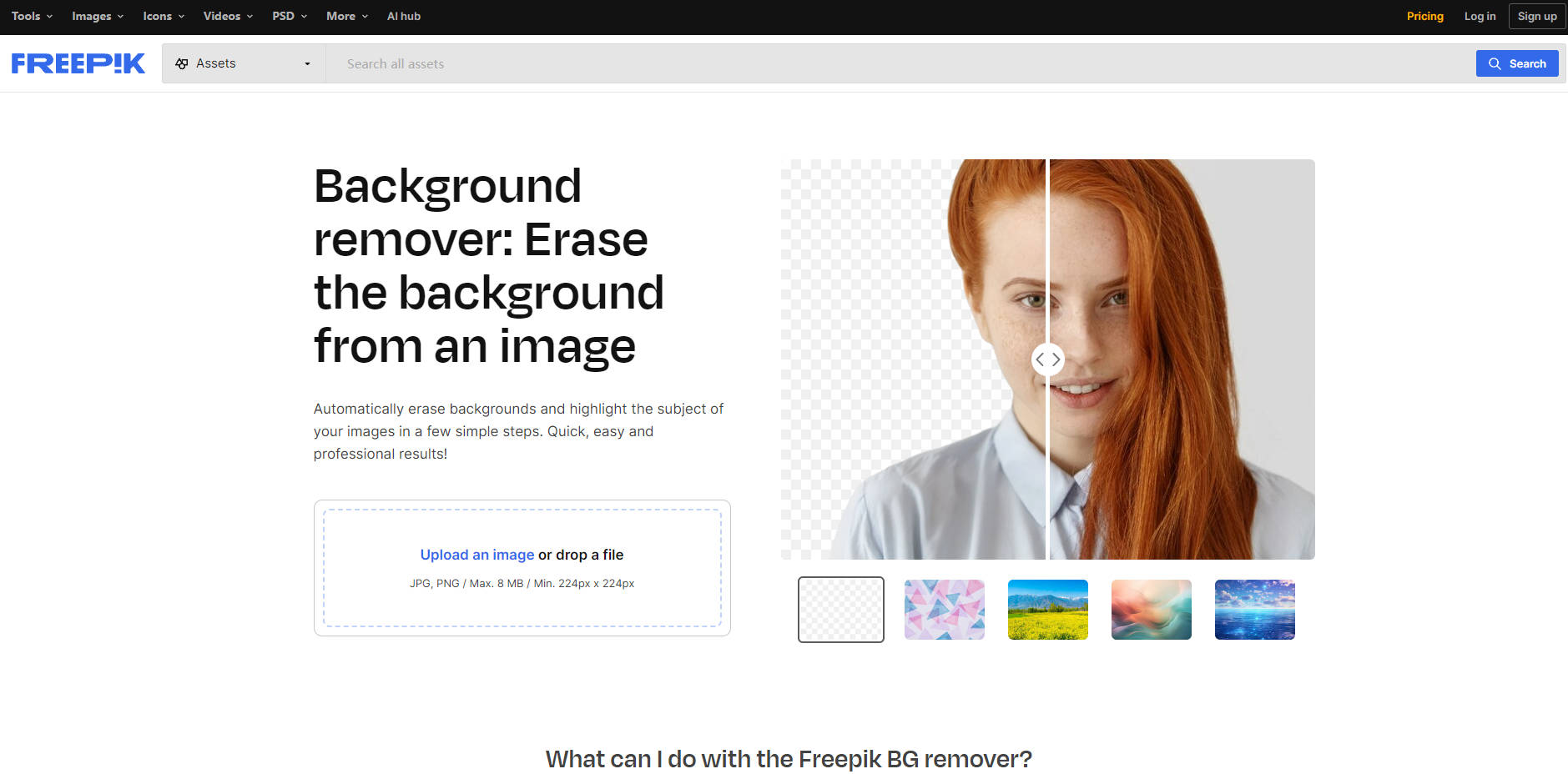Click the Freepik logo
This screenshot has width=1568, height=774.
(78, 63)
